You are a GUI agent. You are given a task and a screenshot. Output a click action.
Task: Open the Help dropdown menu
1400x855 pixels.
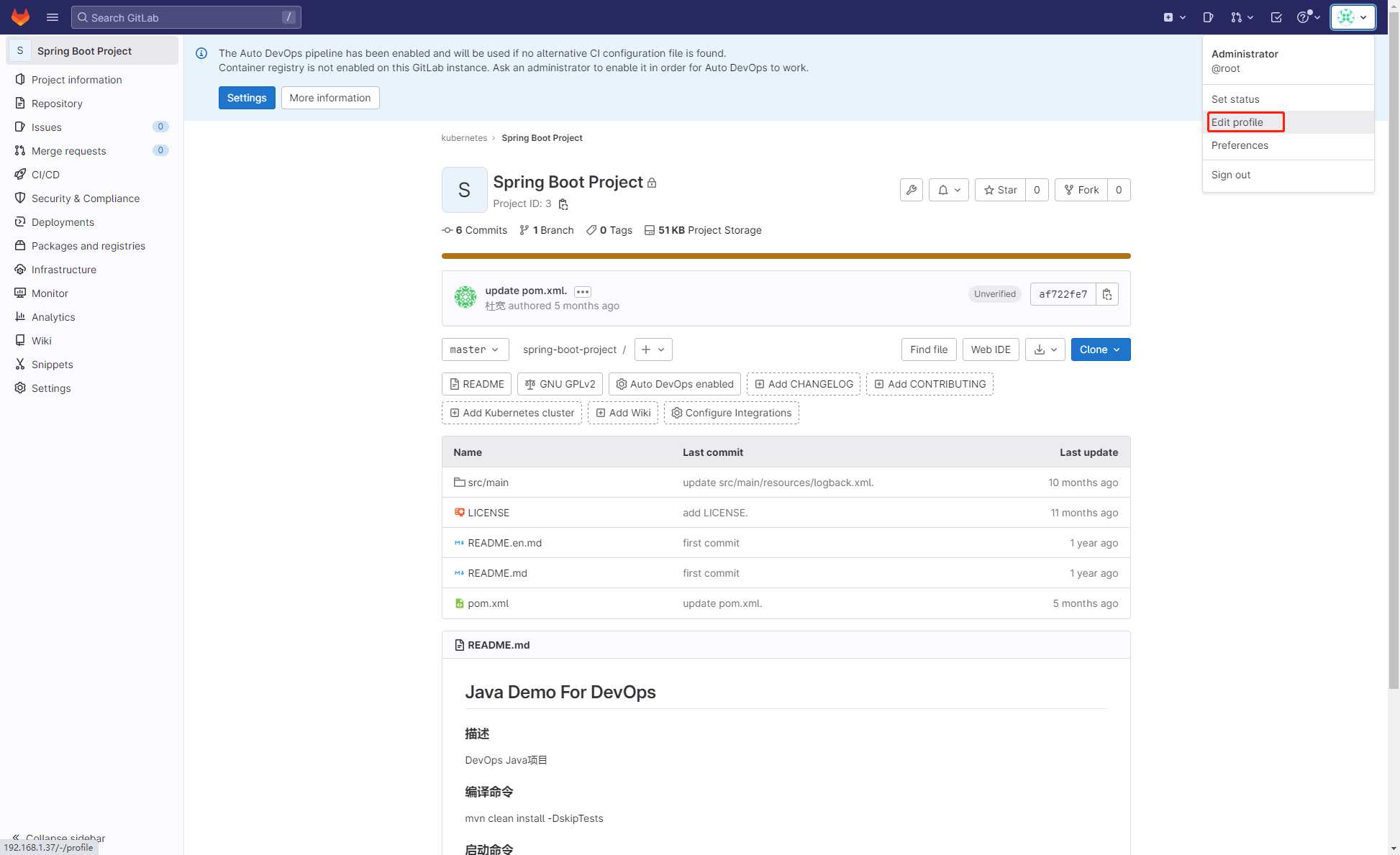click(x=1309, y=17)
